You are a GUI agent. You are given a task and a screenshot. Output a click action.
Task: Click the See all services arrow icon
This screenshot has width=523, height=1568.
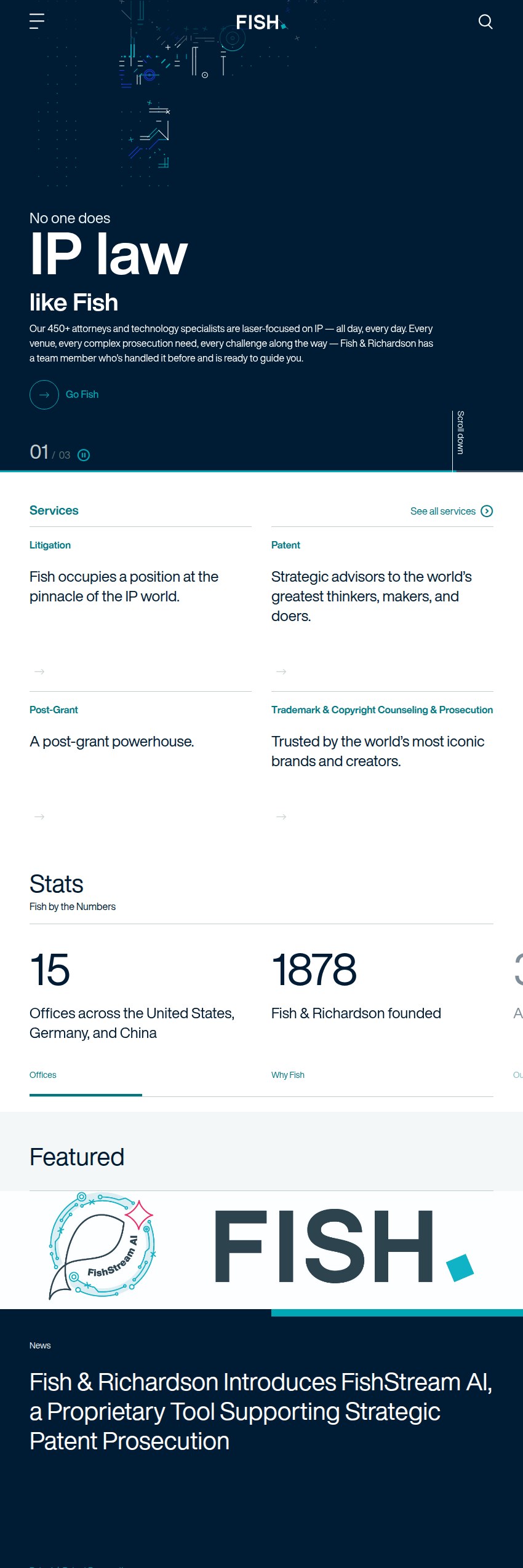pyautogui.click(x=487, y=511)
